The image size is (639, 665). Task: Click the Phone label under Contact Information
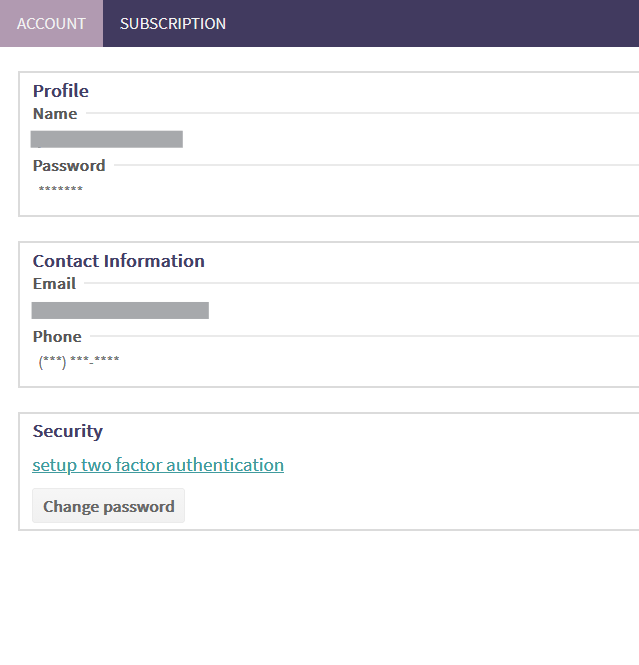57,337
